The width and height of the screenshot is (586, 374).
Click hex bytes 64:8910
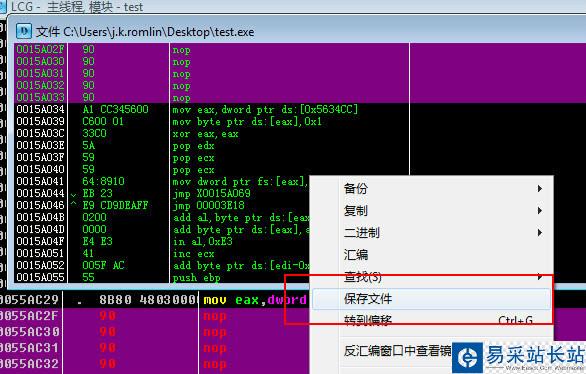(104, 181)
